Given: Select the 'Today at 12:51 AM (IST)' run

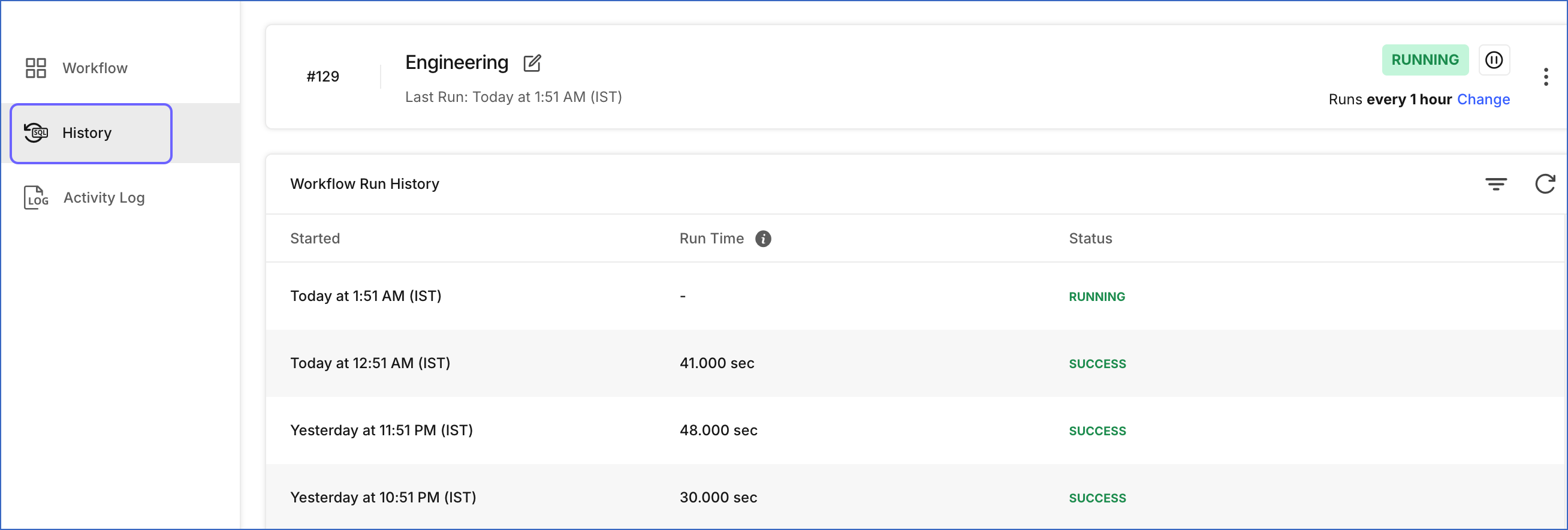Looking at the screenshot, I should click(x=916, y=363).
